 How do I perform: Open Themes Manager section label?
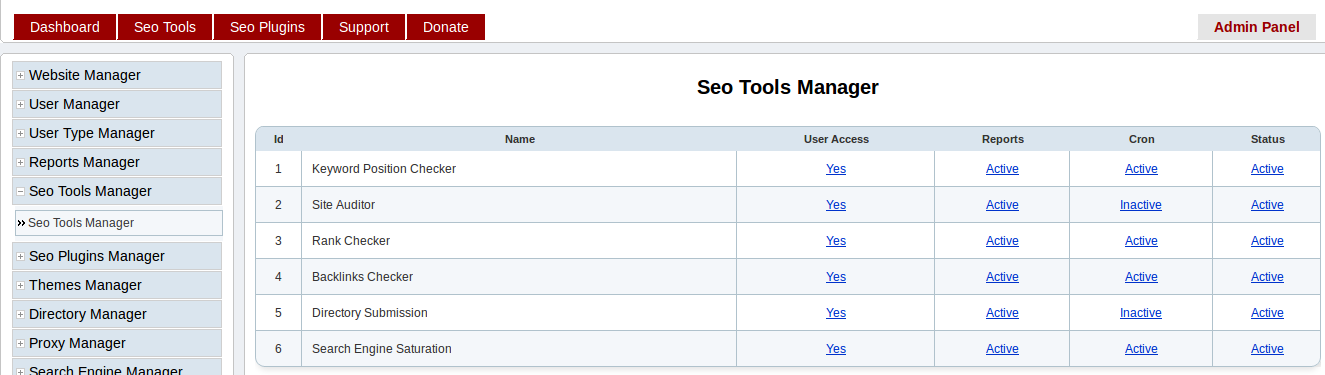pos(85,285)
